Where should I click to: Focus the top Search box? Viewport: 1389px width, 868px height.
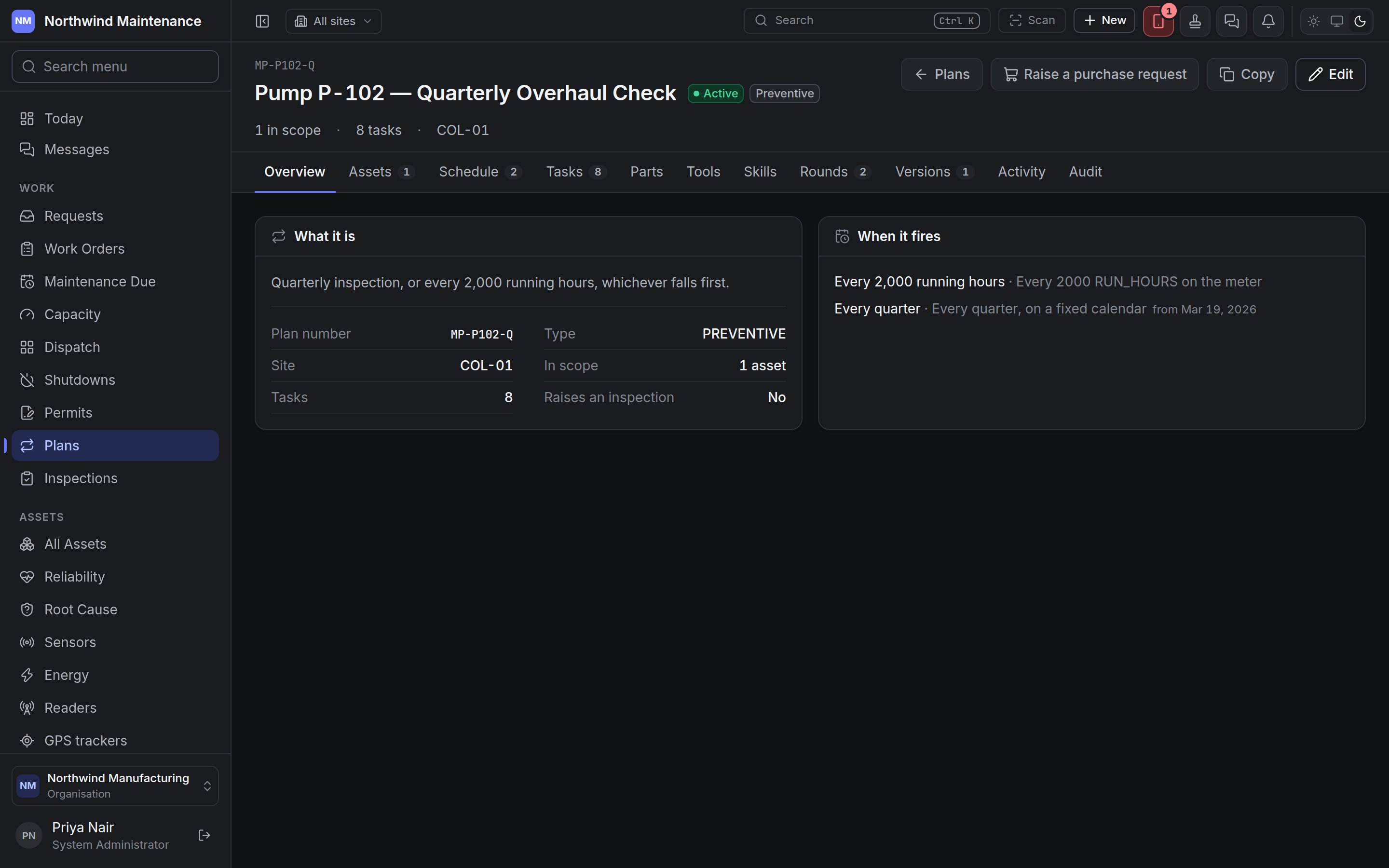[x=867, y=21]
